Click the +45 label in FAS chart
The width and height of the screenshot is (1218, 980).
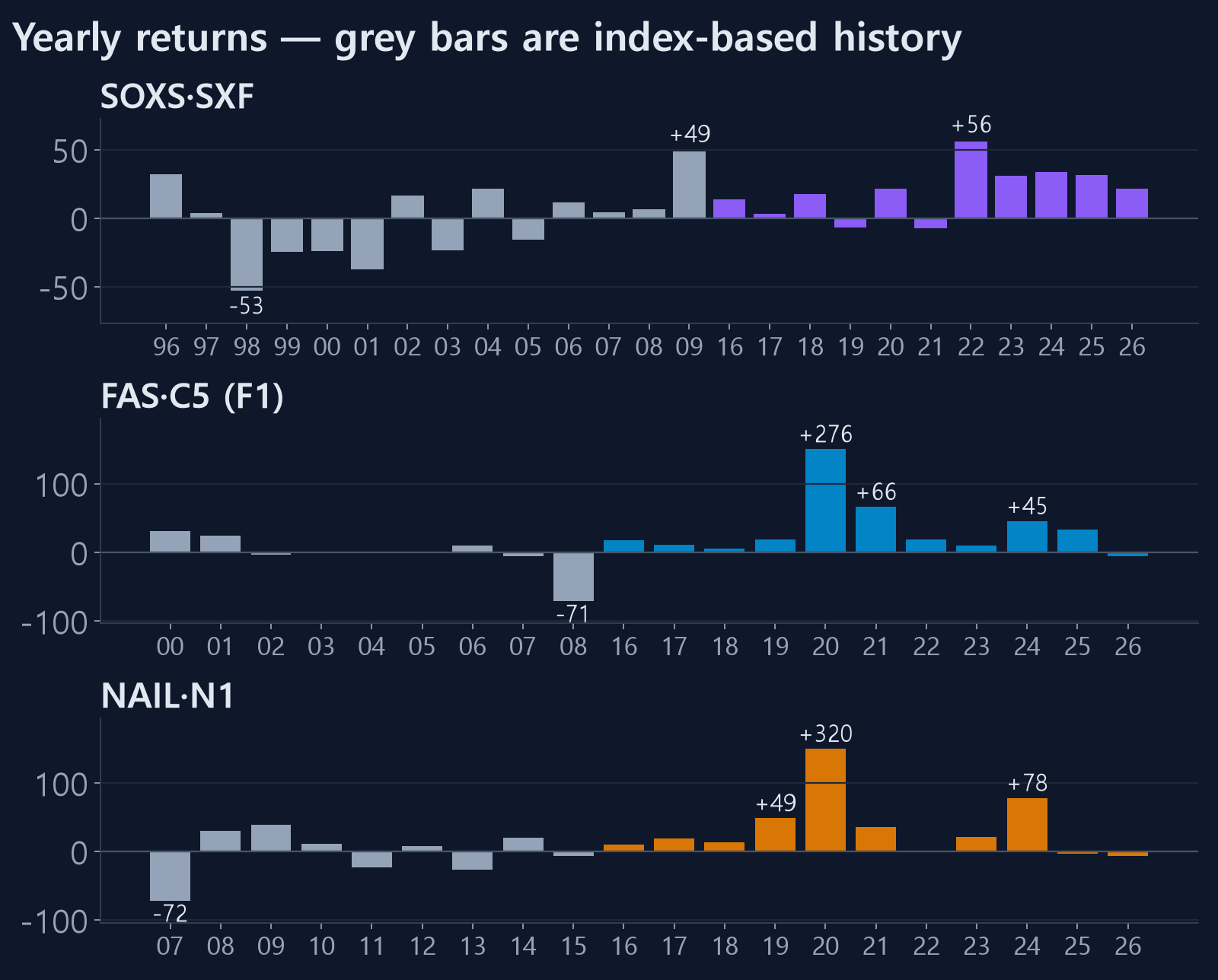tap(1027, 507)
